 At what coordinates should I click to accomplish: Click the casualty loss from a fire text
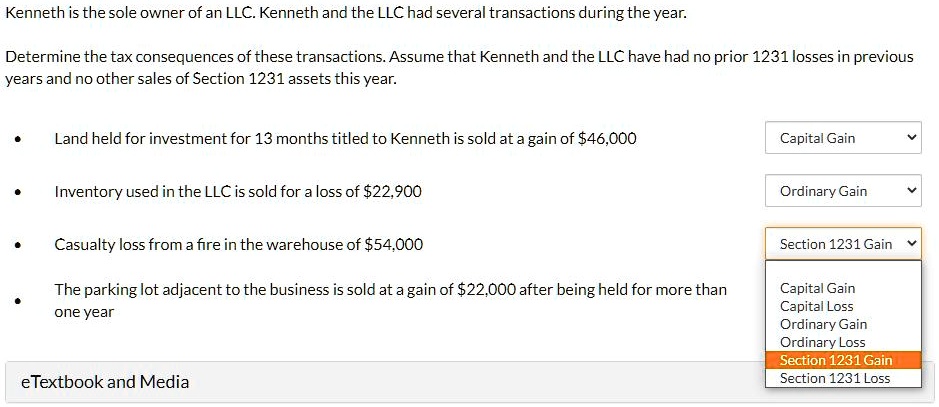click(x=238, y=244)
